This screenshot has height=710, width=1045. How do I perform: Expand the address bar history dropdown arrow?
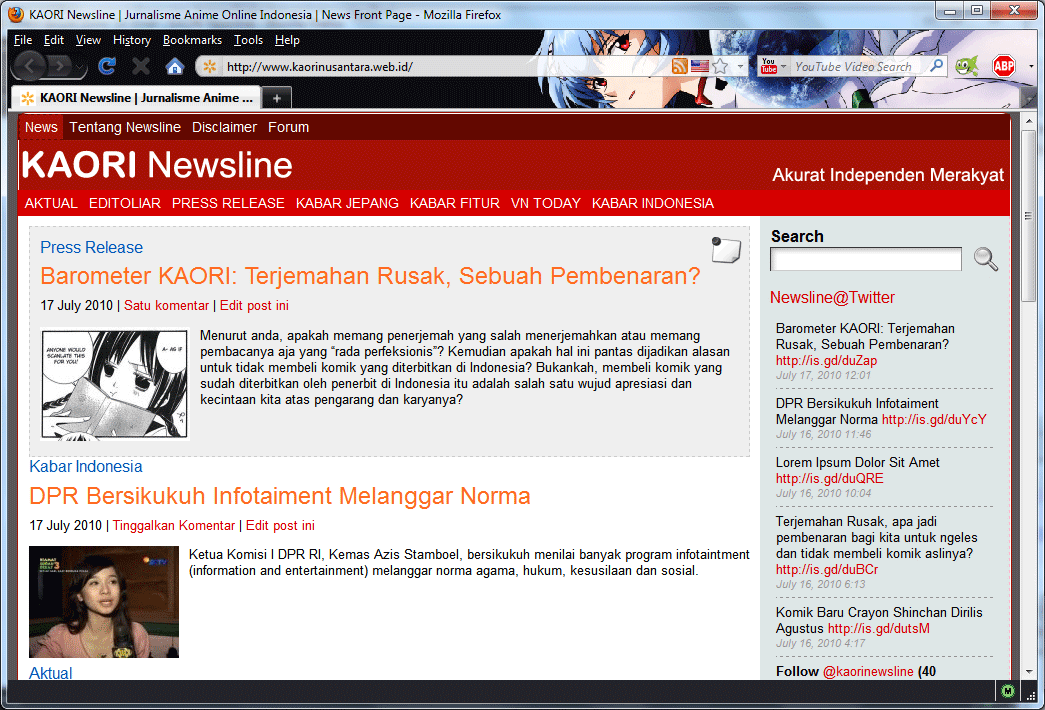[741, 66]
